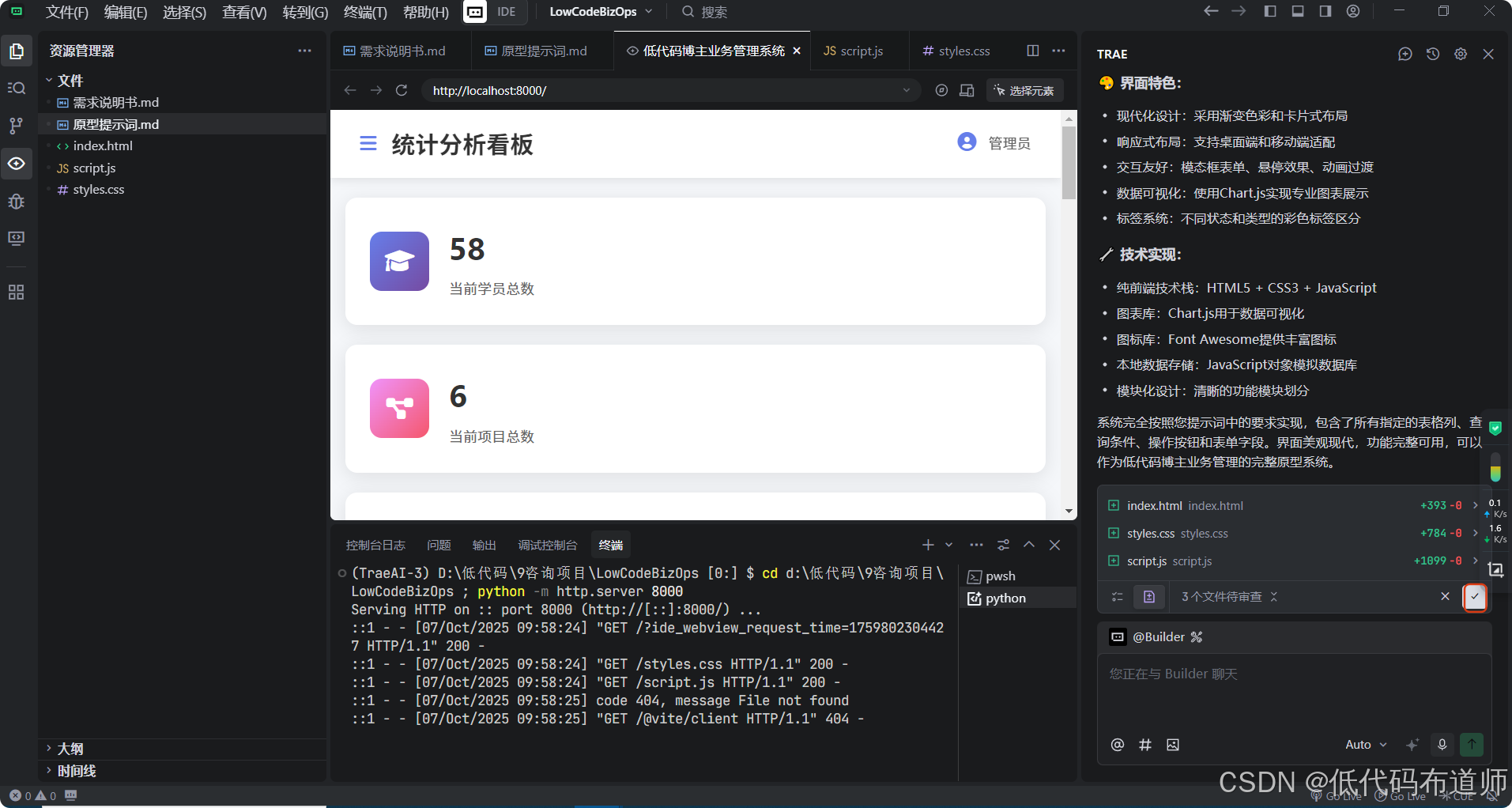Click the 管理员 user avatar icon
This screenshot has height=808, width=1512.
(x=967, y=142)
